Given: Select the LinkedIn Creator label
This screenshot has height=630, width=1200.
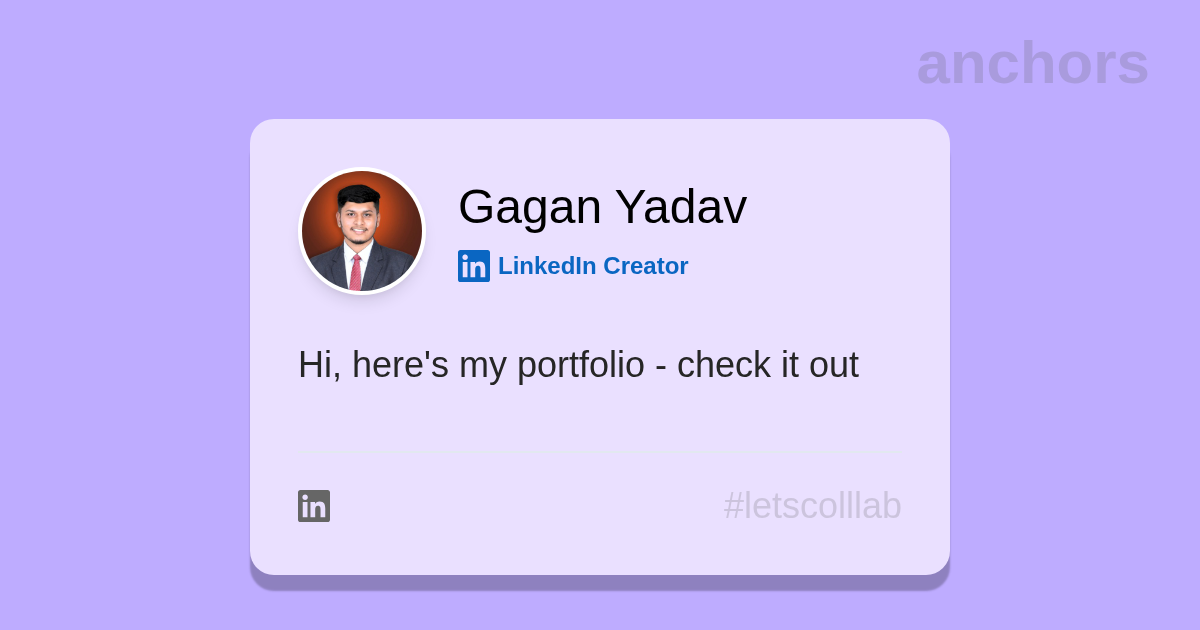Looking at the screenshot, I should [x=592, y=266].
